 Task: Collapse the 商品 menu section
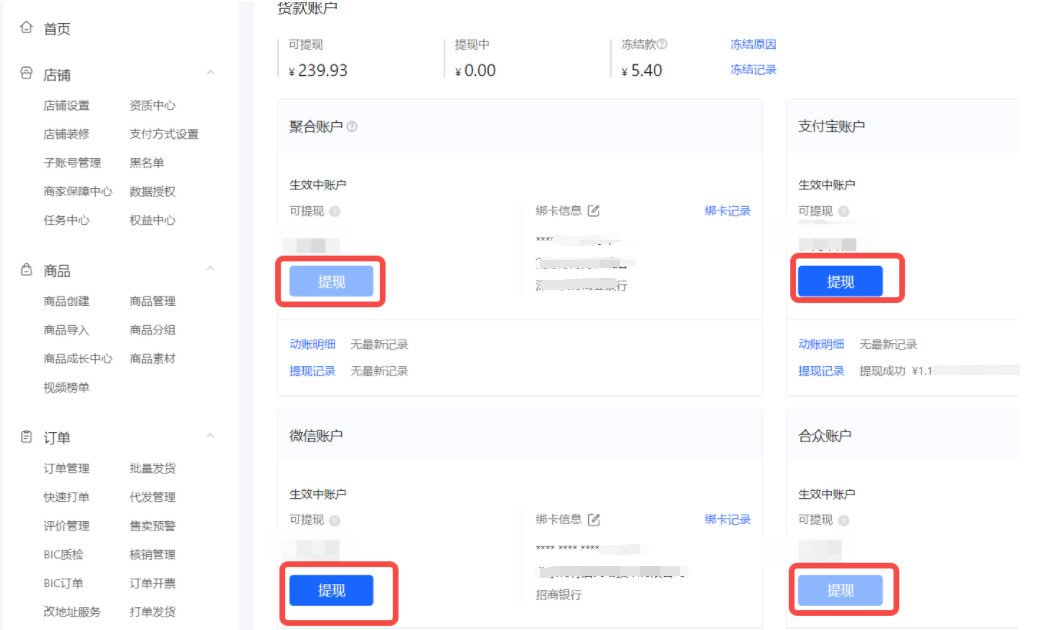tap(210, 270)
